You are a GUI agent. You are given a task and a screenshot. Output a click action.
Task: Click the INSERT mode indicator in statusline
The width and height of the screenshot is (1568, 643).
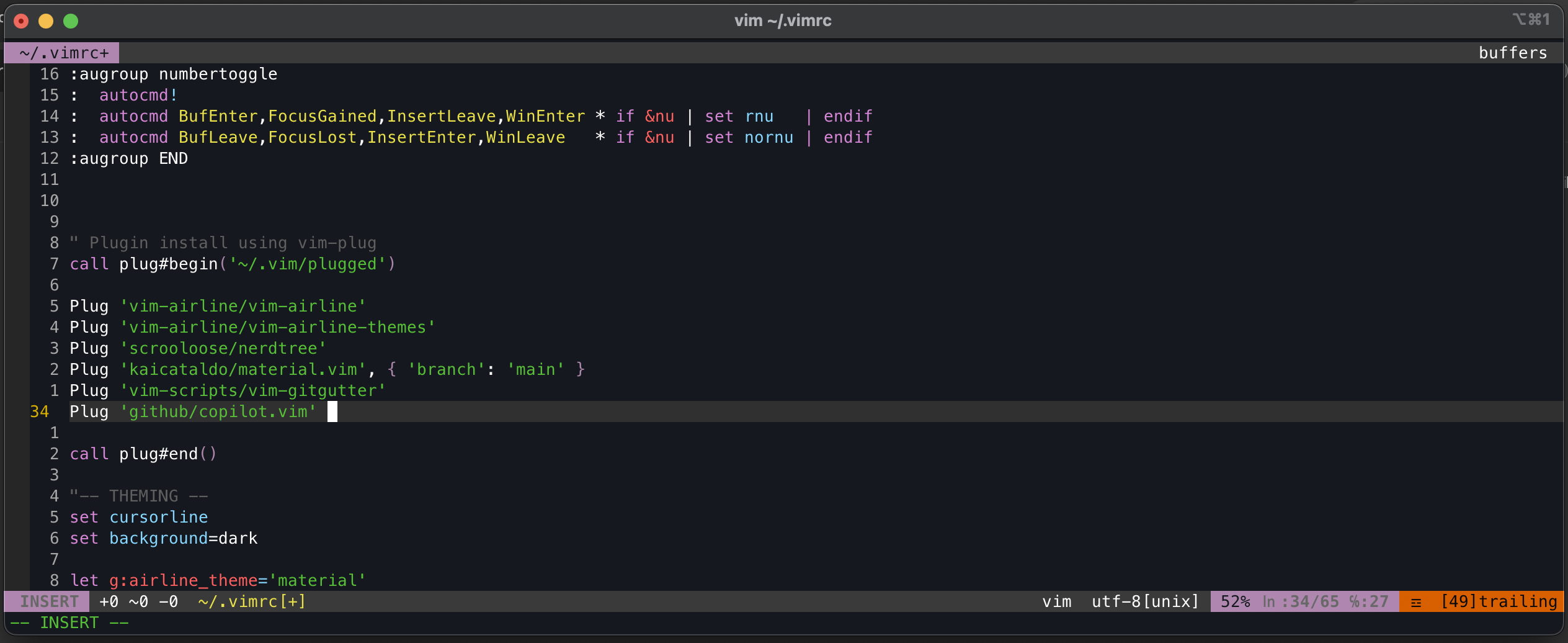coord(48,601)
